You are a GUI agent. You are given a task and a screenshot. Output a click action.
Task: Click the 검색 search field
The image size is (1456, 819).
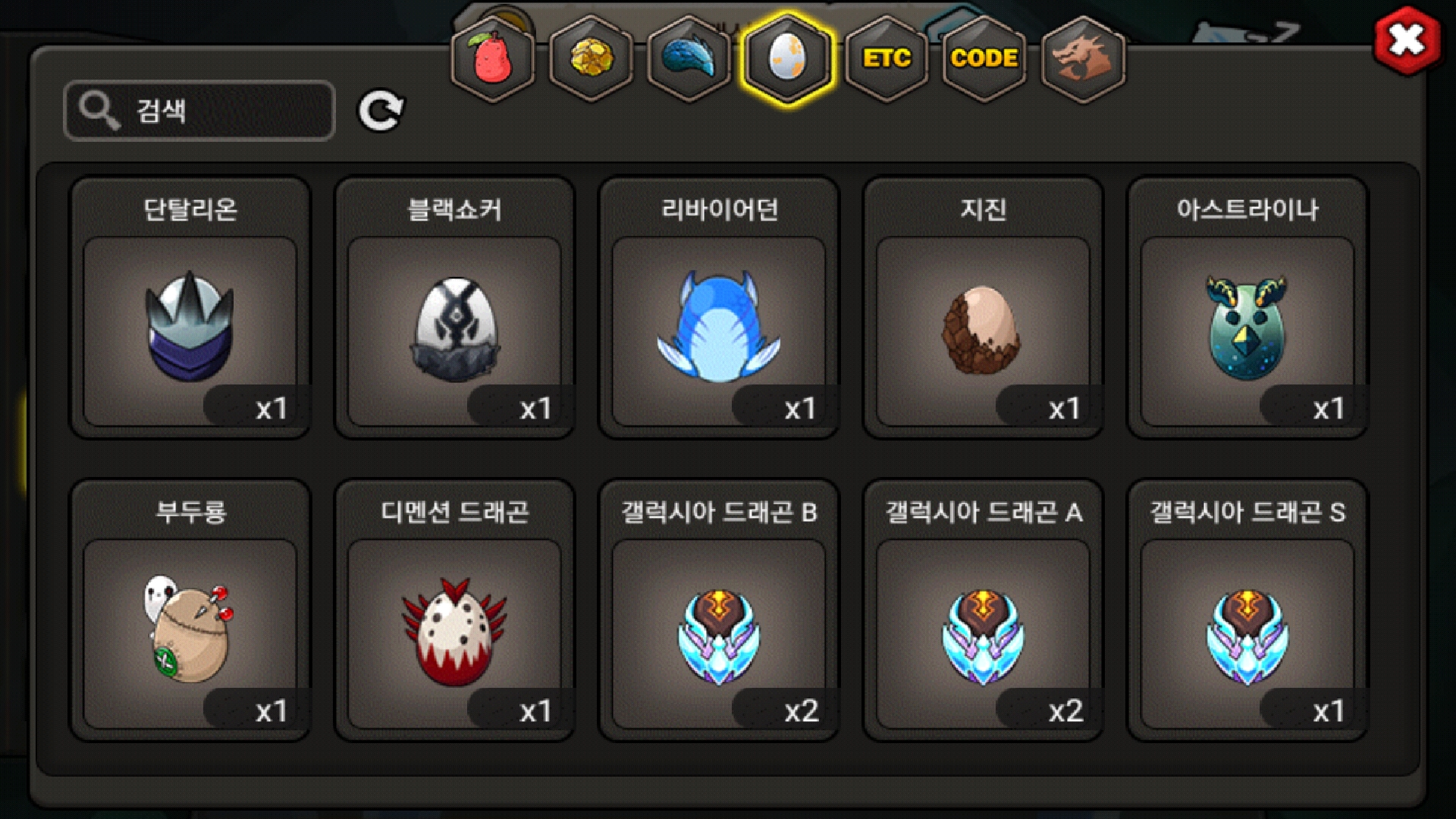click(199, 111)
